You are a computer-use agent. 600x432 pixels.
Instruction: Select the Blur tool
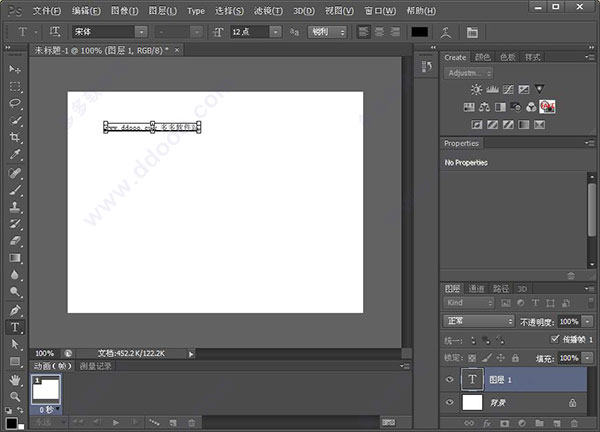[15, 275]
